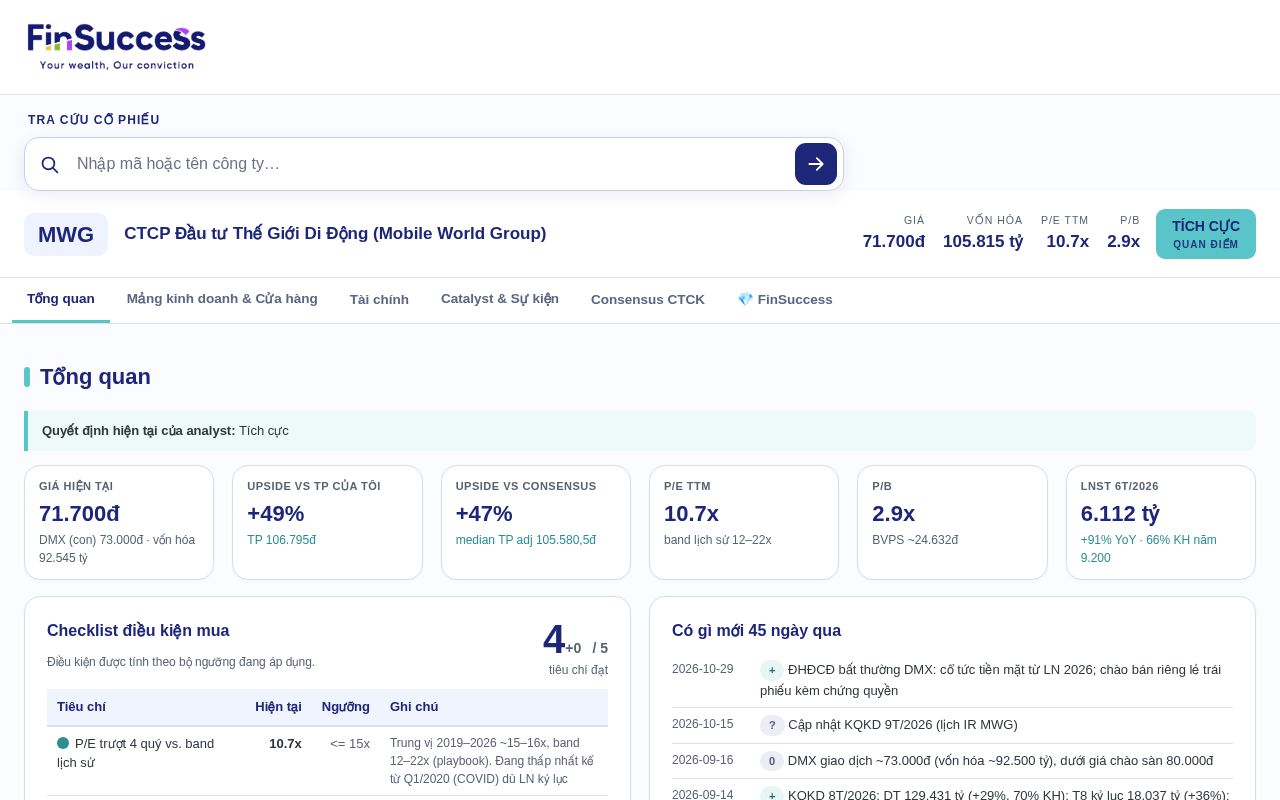Click the Quyết định hiện tại của analyst banner
The image size is (1280, 800).
coord(640,431)
